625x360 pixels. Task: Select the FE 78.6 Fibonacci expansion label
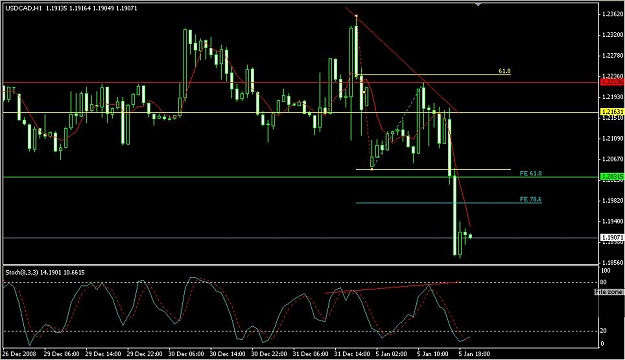click(531, 199)
